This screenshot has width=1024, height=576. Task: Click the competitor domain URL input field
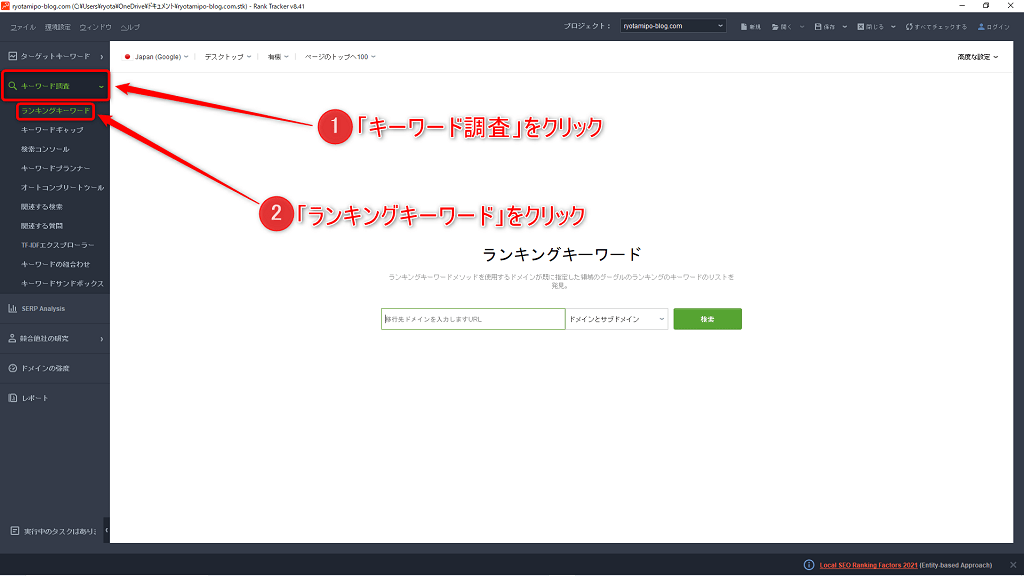[472, 319]
